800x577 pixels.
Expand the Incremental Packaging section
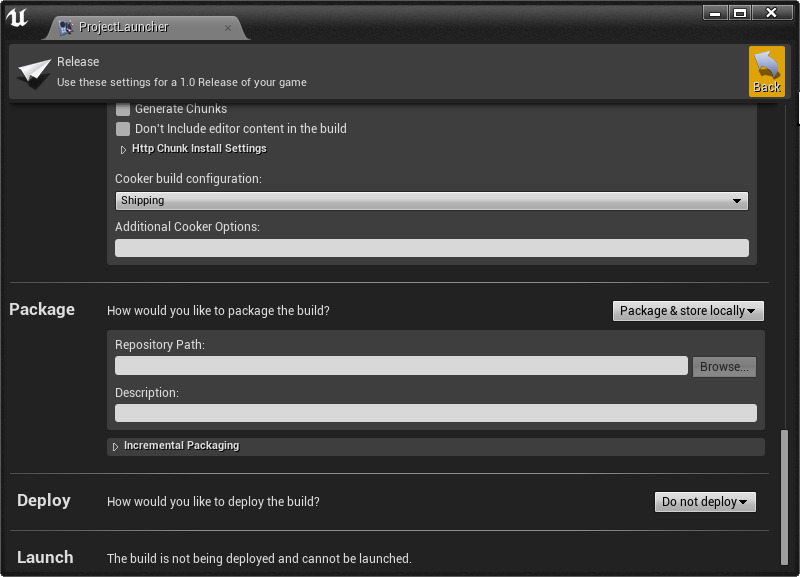click(x=116, y=446)
